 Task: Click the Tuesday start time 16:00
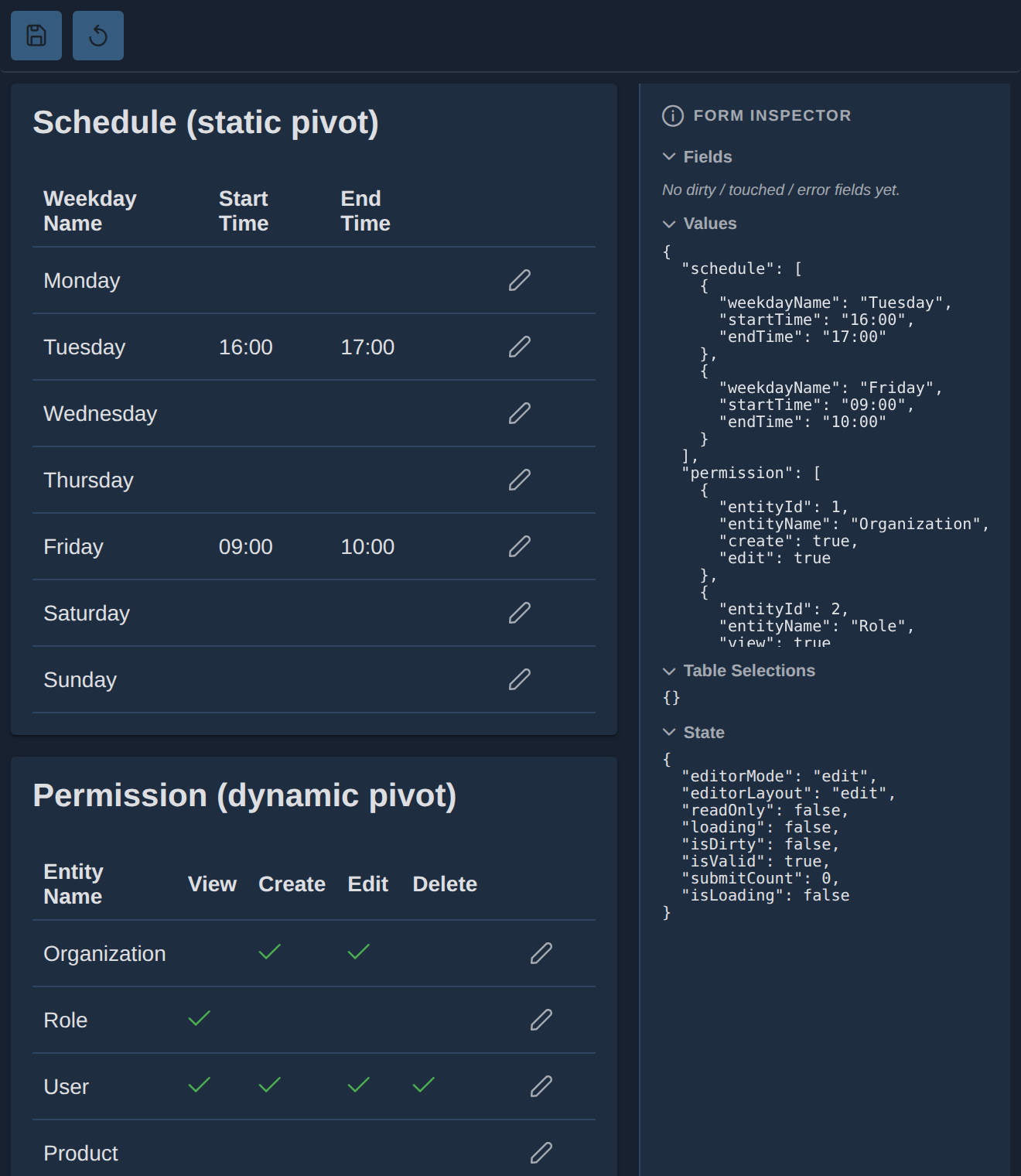coord(246,347)
